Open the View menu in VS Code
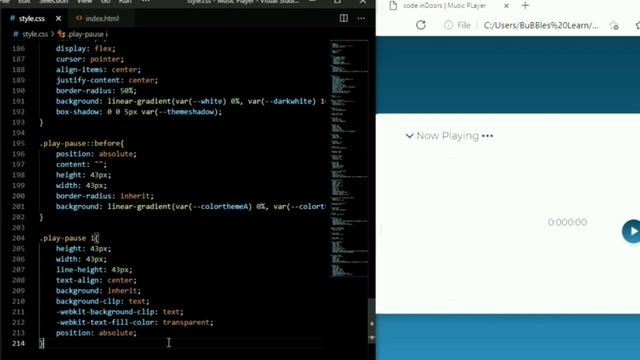Screen dimensions: 640x360 coord(84,2)
